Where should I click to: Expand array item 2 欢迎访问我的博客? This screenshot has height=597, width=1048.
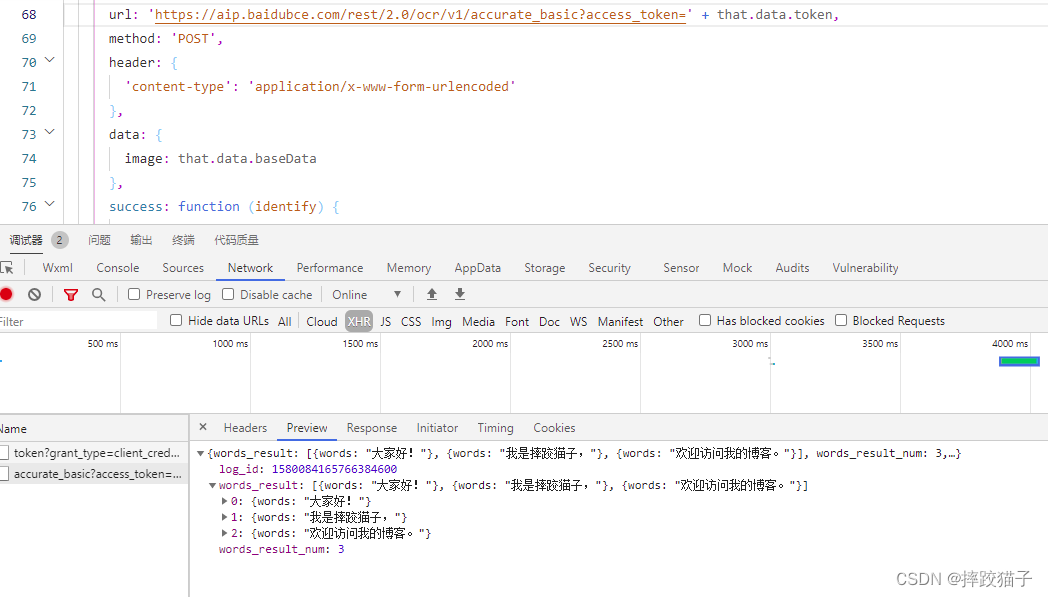click(x=225, y=533)
